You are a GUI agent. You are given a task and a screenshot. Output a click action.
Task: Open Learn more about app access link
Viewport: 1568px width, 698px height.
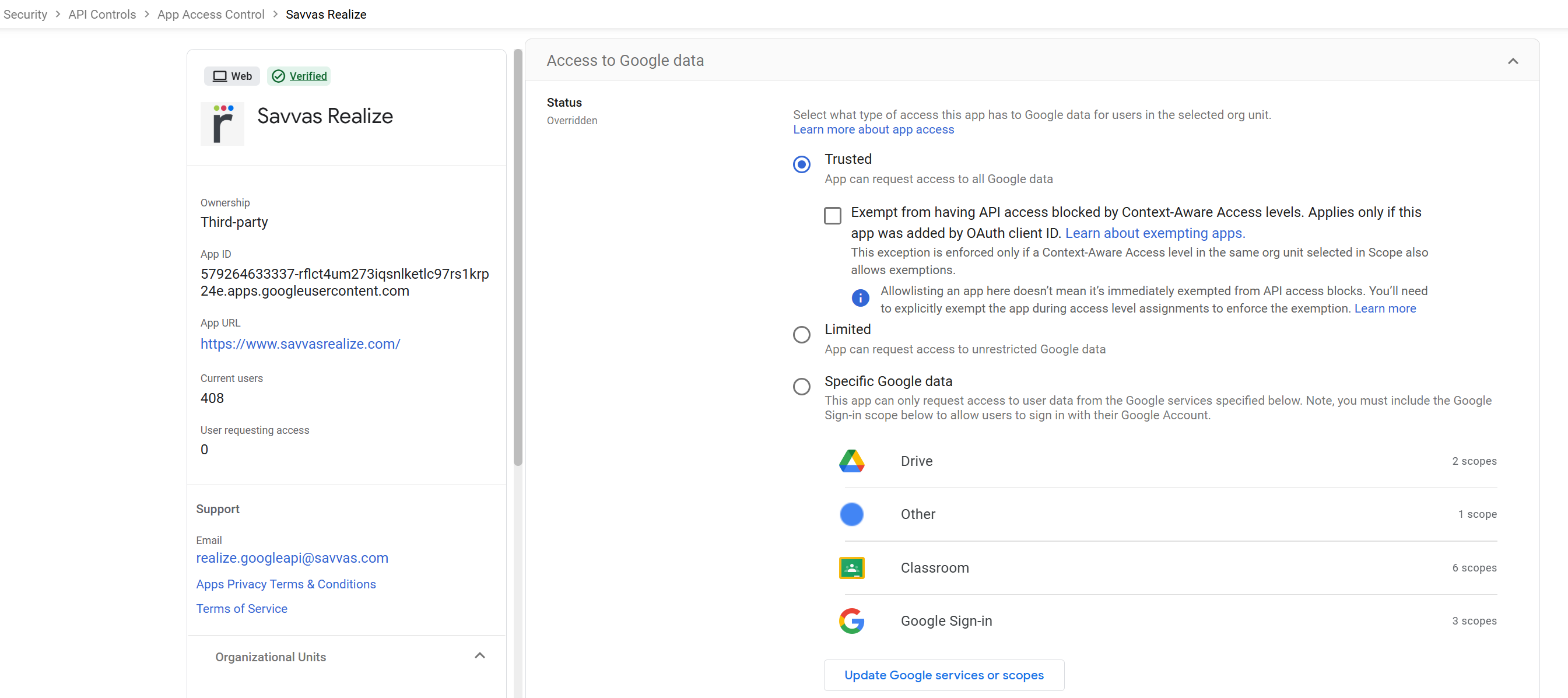click(x=873, y=129)
